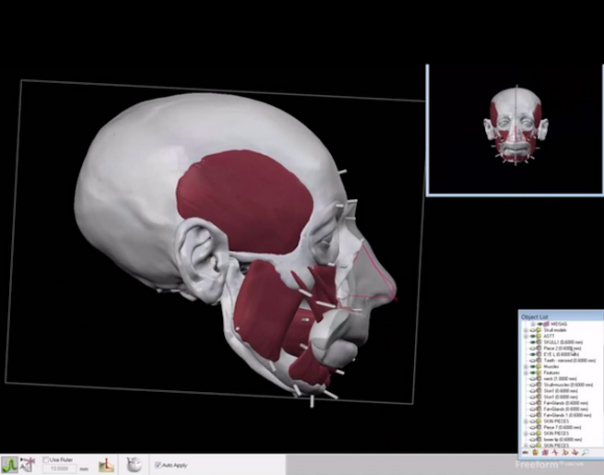Click the point-selection arrow tool icon

point(28,464)
